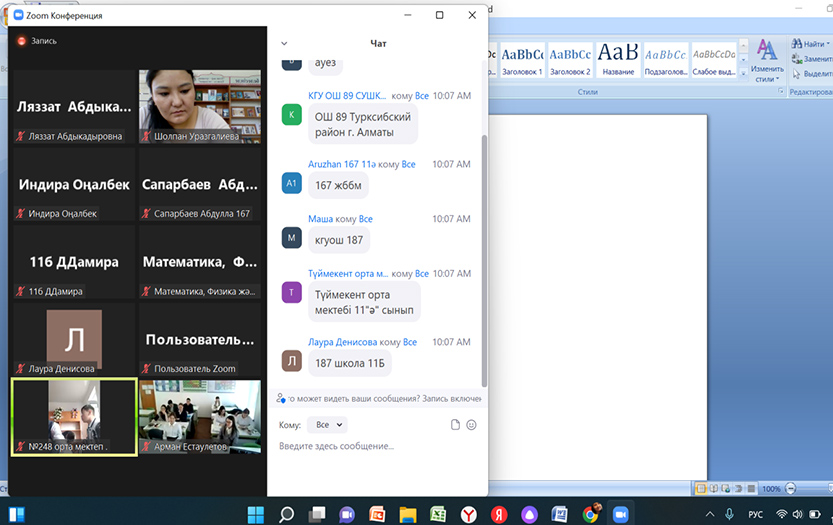833x525 pixels.
Task: Open Yandex Browser from the taskbar
Action: pyautogui.click(x=468, y=514)
